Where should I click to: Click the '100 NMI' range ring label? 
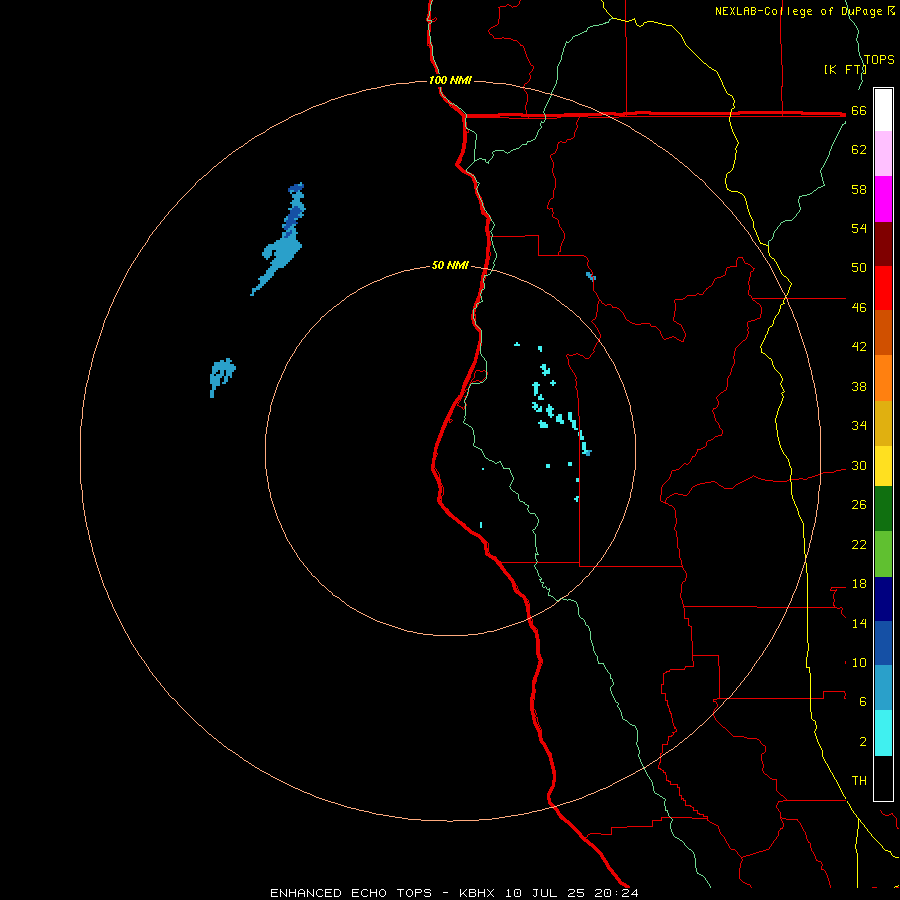(x=450, y=80)
